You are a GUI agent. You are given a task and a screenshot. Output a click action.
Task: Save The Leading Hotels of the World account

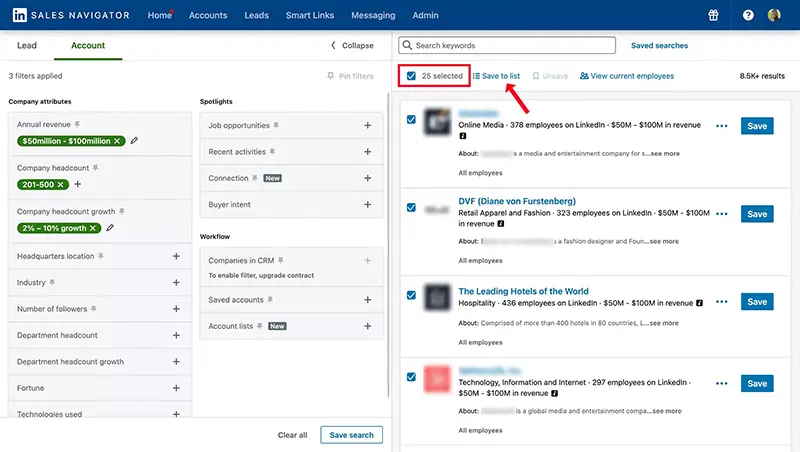click(757, 302)
